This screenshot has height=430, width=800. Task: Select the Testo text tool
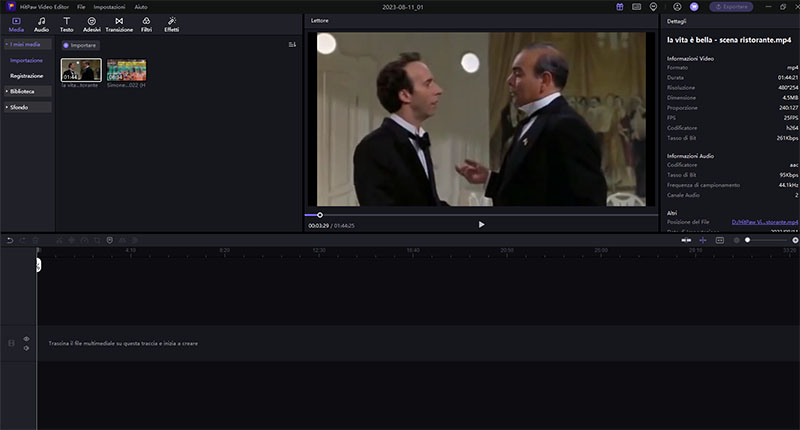tap(66, 24)
